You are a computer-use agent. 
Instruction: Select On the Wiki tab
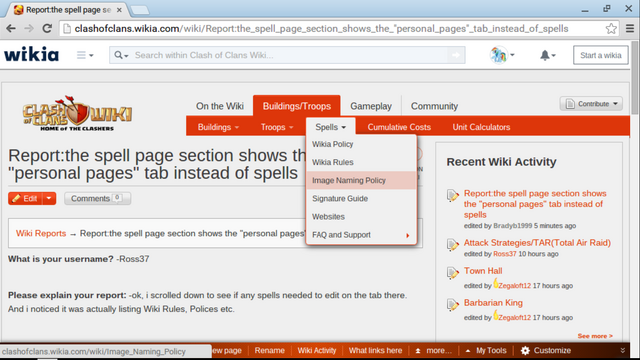click(x=220, y=106)
